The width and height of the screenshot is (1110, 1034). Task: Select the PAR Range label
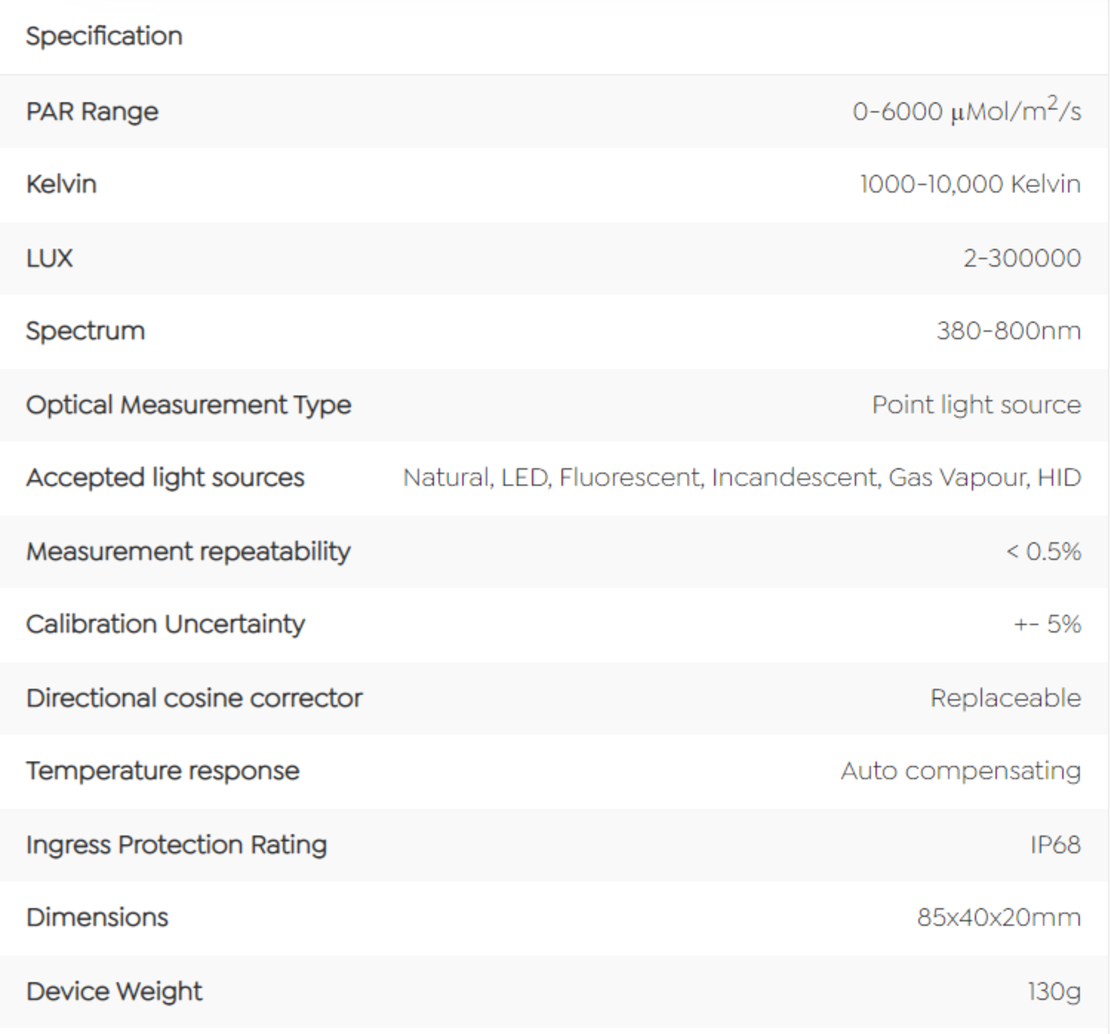92,112
